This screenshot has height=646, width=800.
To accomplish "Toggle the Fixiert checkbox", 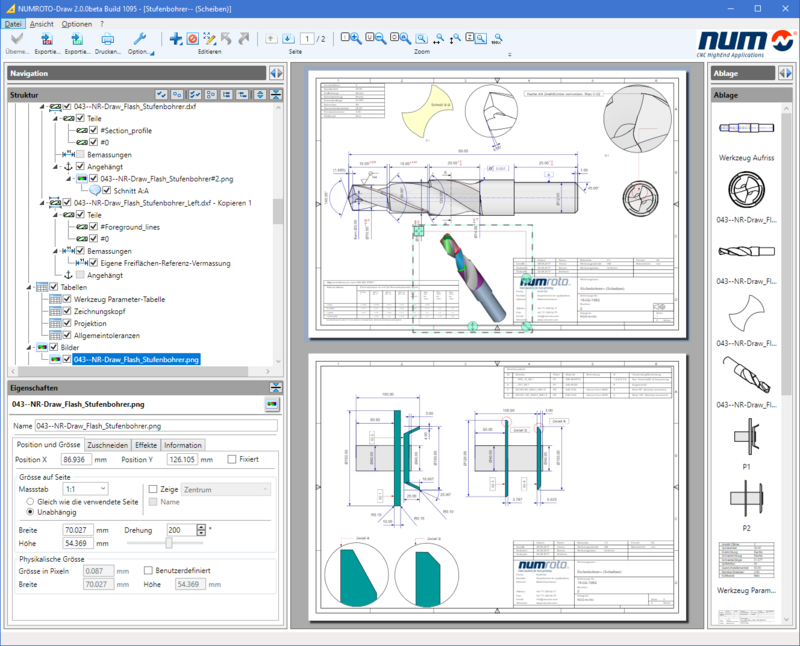I will (x=231, y=460).
